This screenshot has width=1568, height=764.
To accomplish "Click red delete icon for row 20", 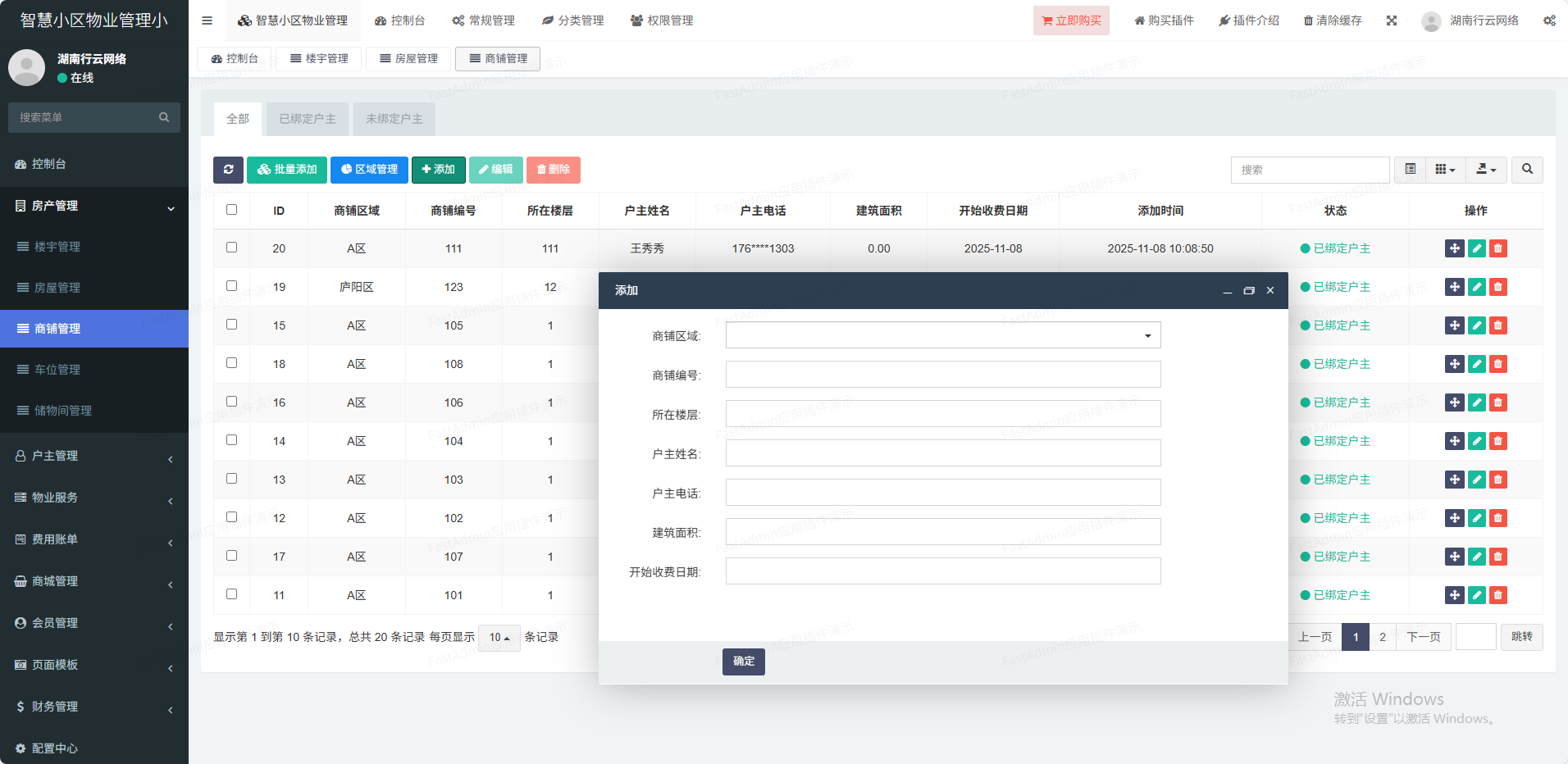I will (1497, 248).
